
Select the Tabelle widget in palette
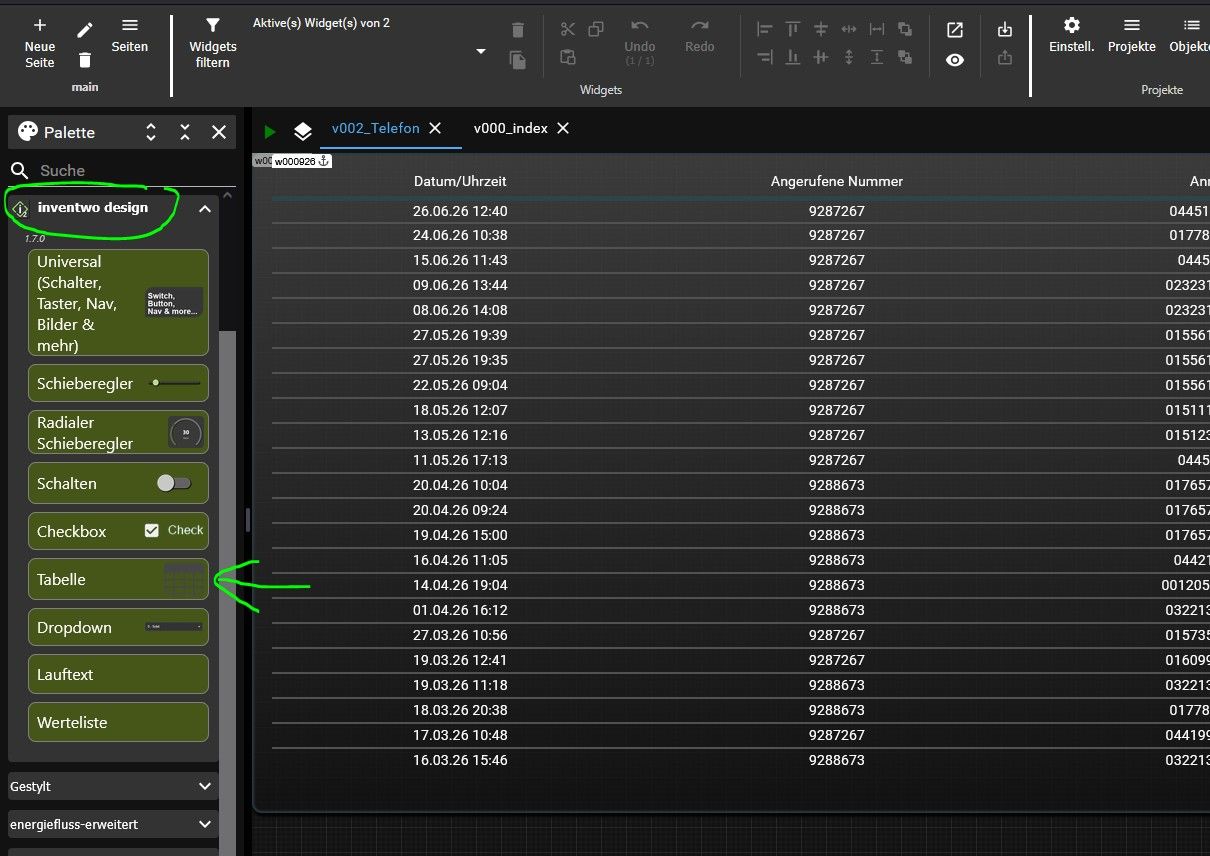118,579
